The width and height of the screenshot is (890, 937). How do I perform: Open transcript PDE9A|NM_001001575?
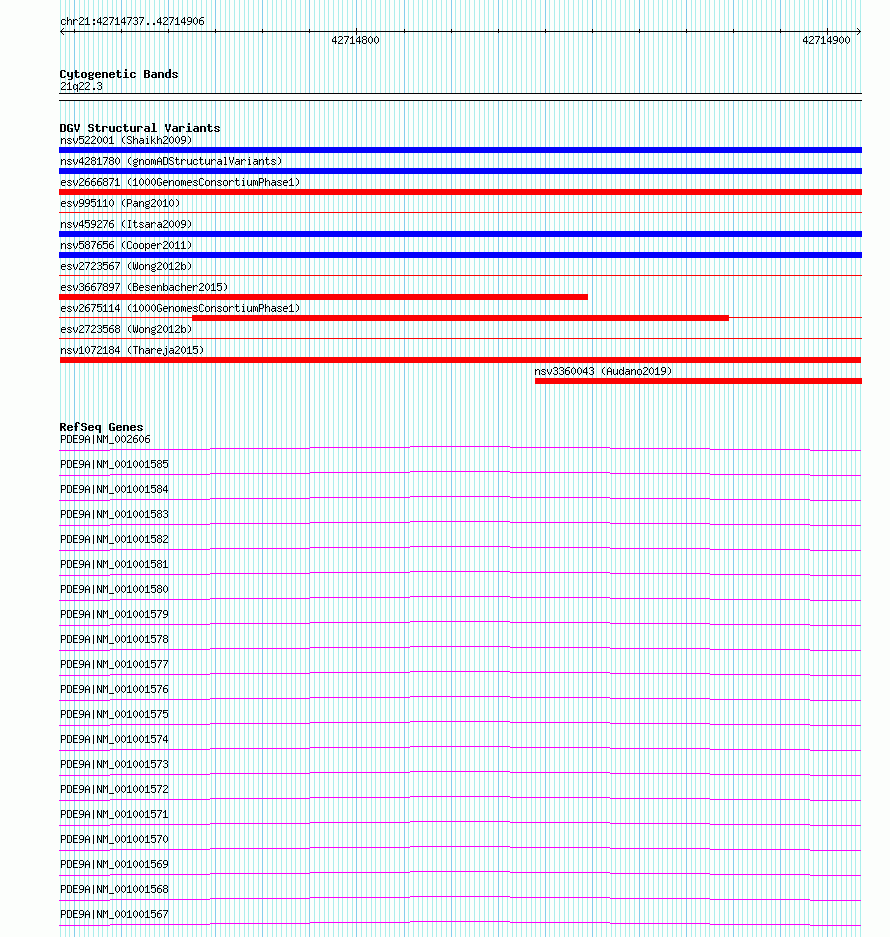[x=114, y=714]
